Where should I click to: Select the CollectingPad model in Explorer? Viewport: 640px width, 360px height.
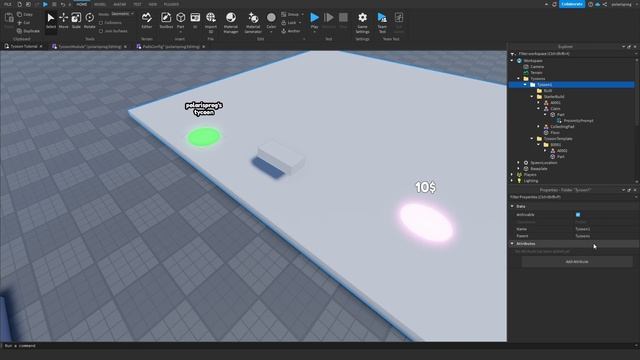click(562, 127)
